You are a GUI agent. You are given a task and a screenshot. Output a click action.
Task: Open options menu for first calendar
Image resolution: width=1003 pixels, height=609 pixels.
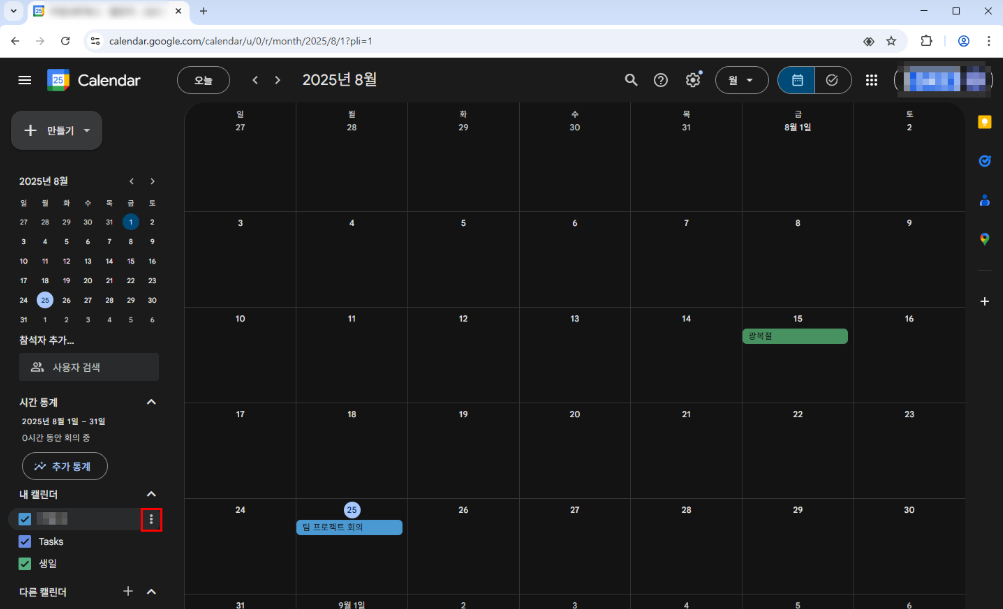click(x=151, y=519)
